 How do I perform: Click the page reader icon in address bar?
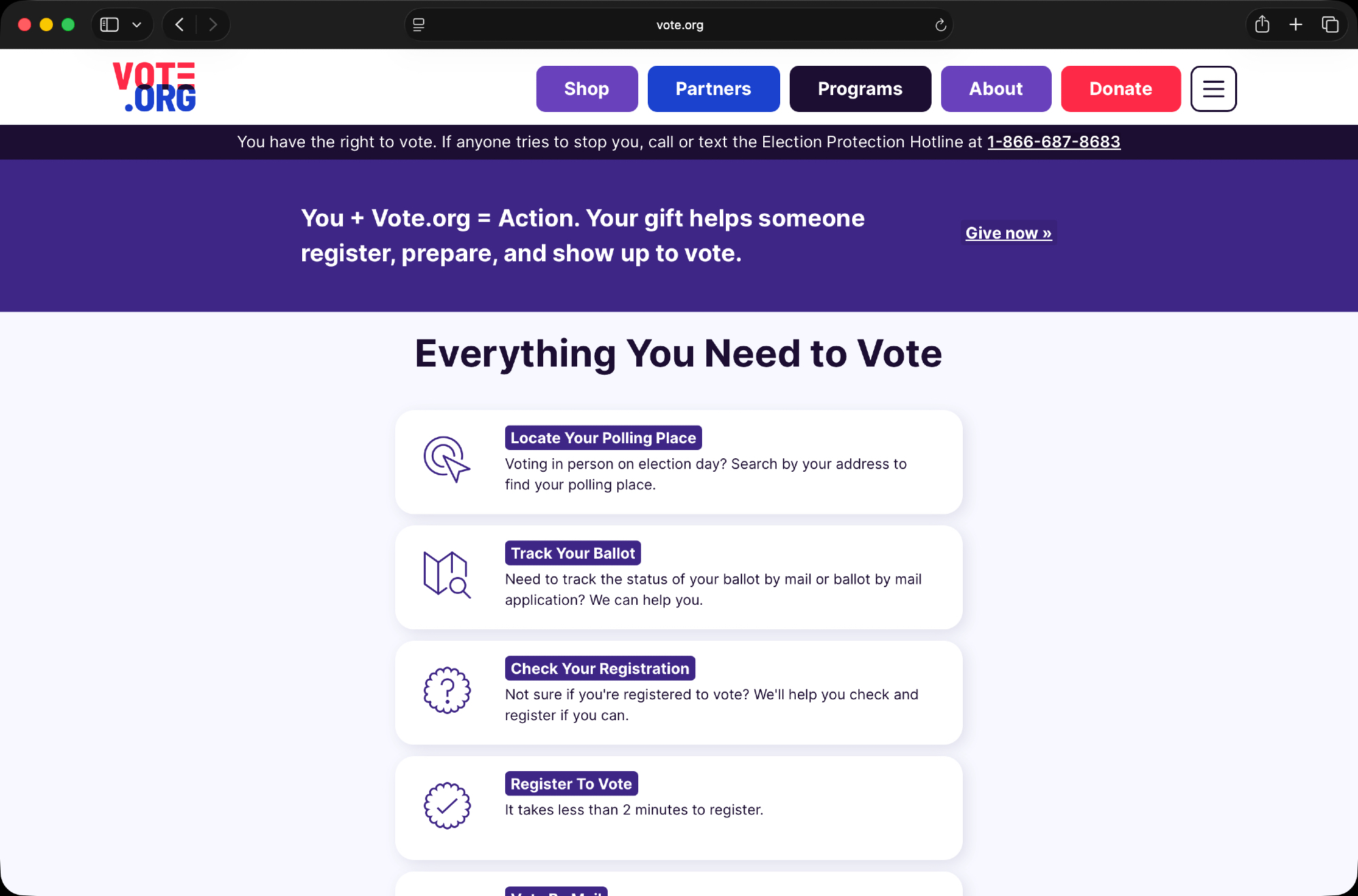tap(419, 25)
